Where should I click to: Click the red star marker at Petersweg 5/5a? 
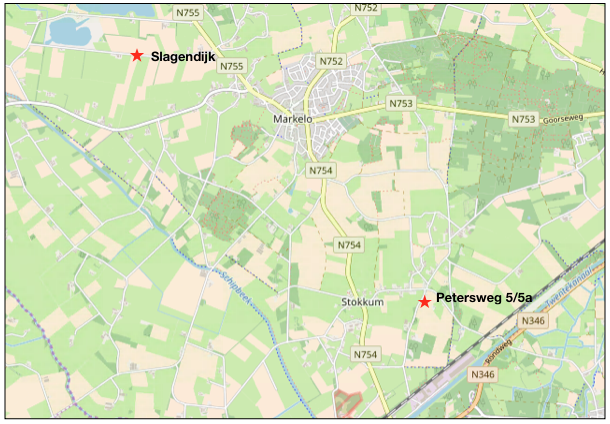(x=424, y=301)
